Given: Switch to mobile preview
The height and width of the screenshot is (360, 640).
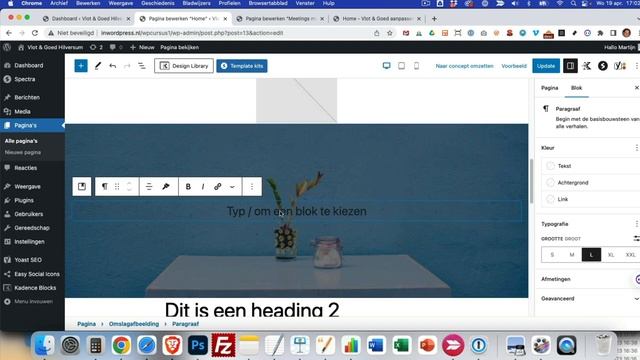Looking at the screenshot, I should click(x=416, y=66).
